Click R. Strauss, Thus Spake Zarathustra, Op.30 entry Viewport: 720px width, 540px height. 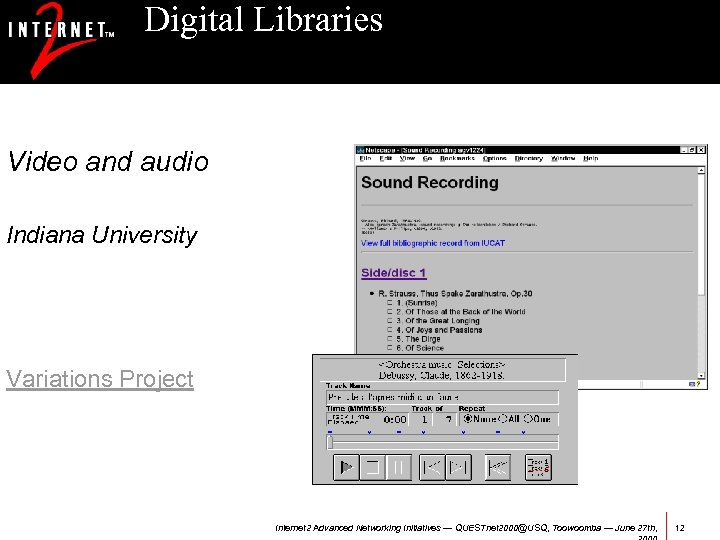455,293
